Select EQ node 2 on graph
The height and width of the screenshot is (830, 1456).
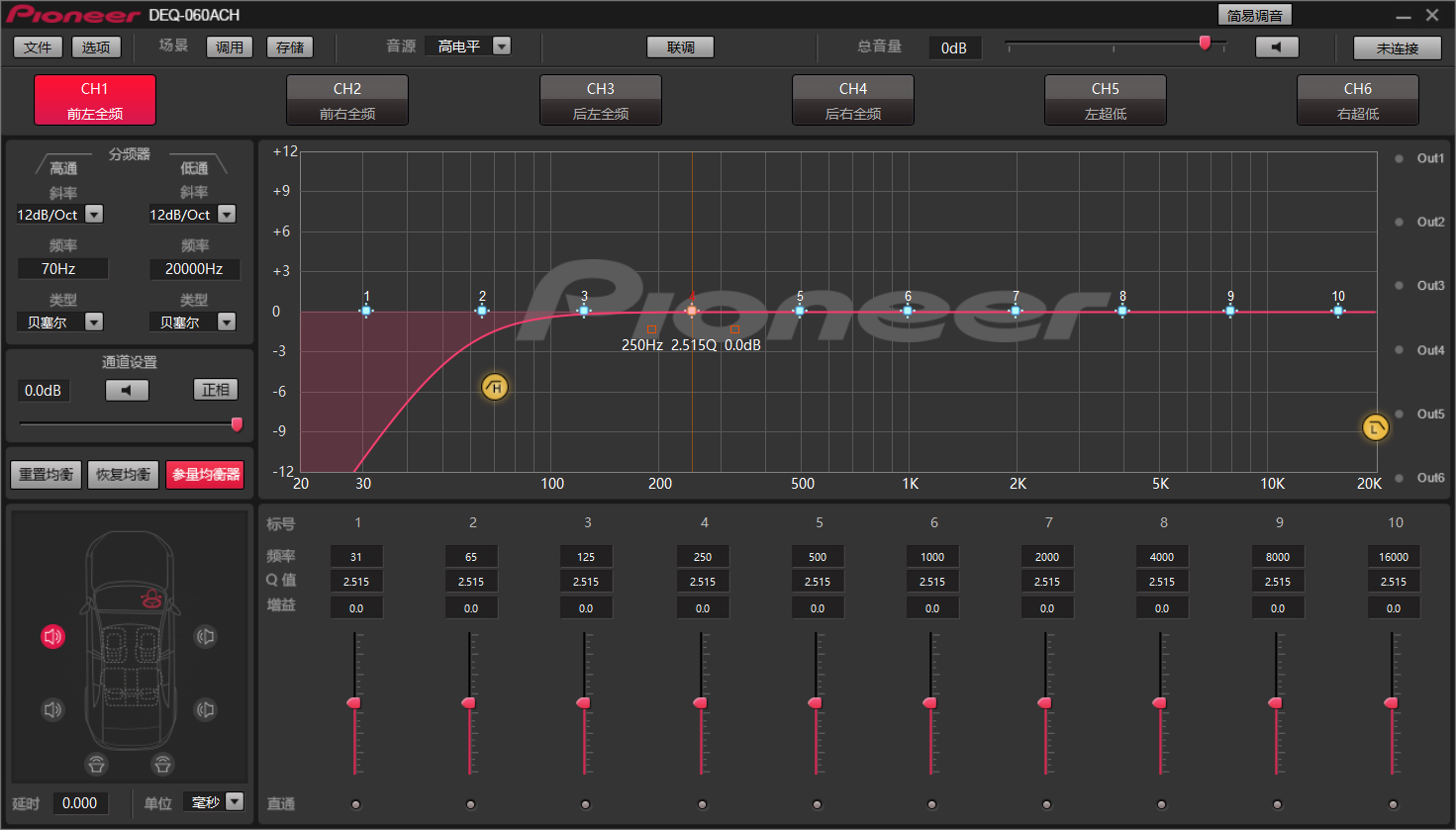[482, 311]
